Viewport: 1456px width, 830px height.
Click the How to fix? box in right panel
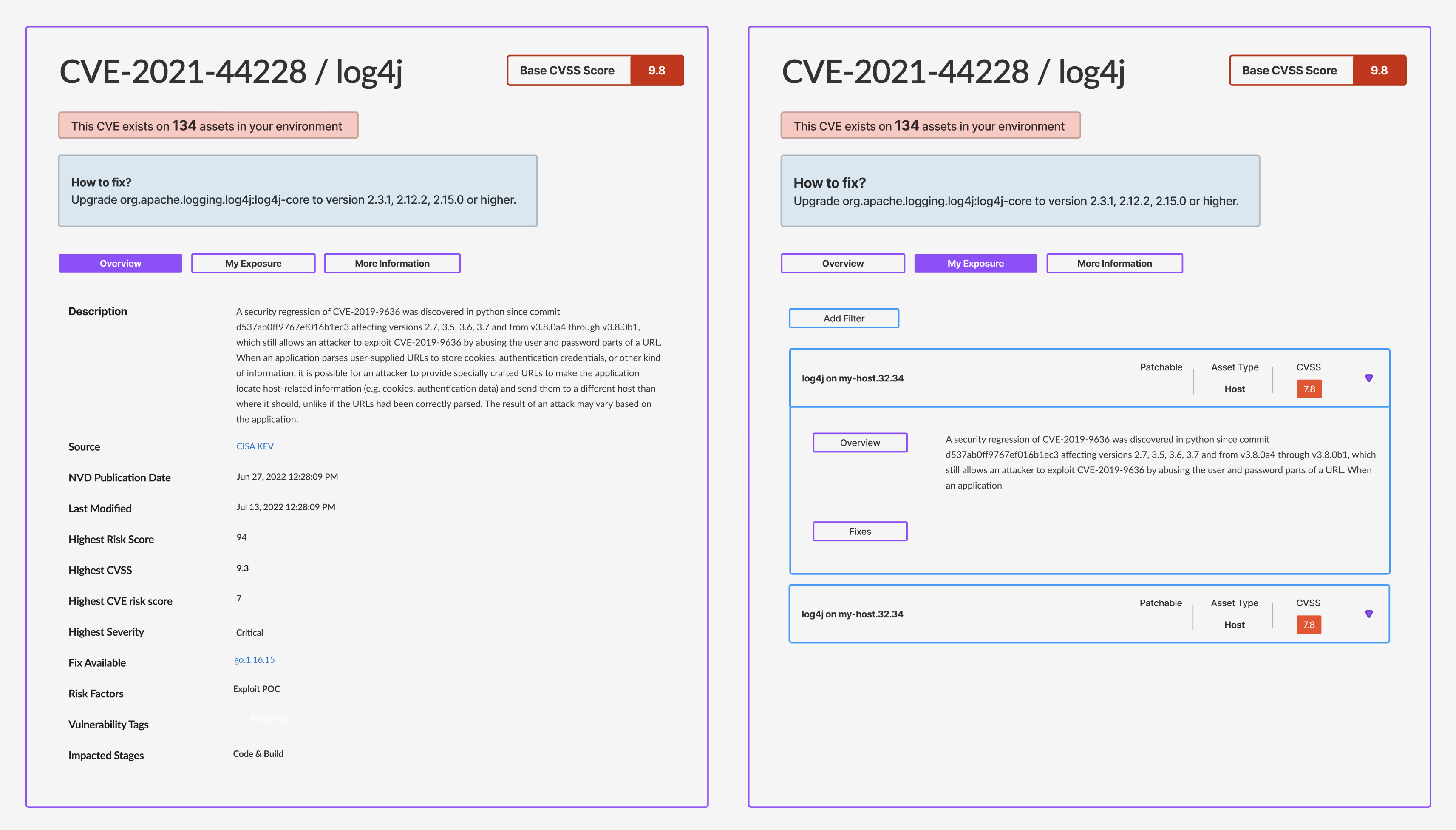1020,191
